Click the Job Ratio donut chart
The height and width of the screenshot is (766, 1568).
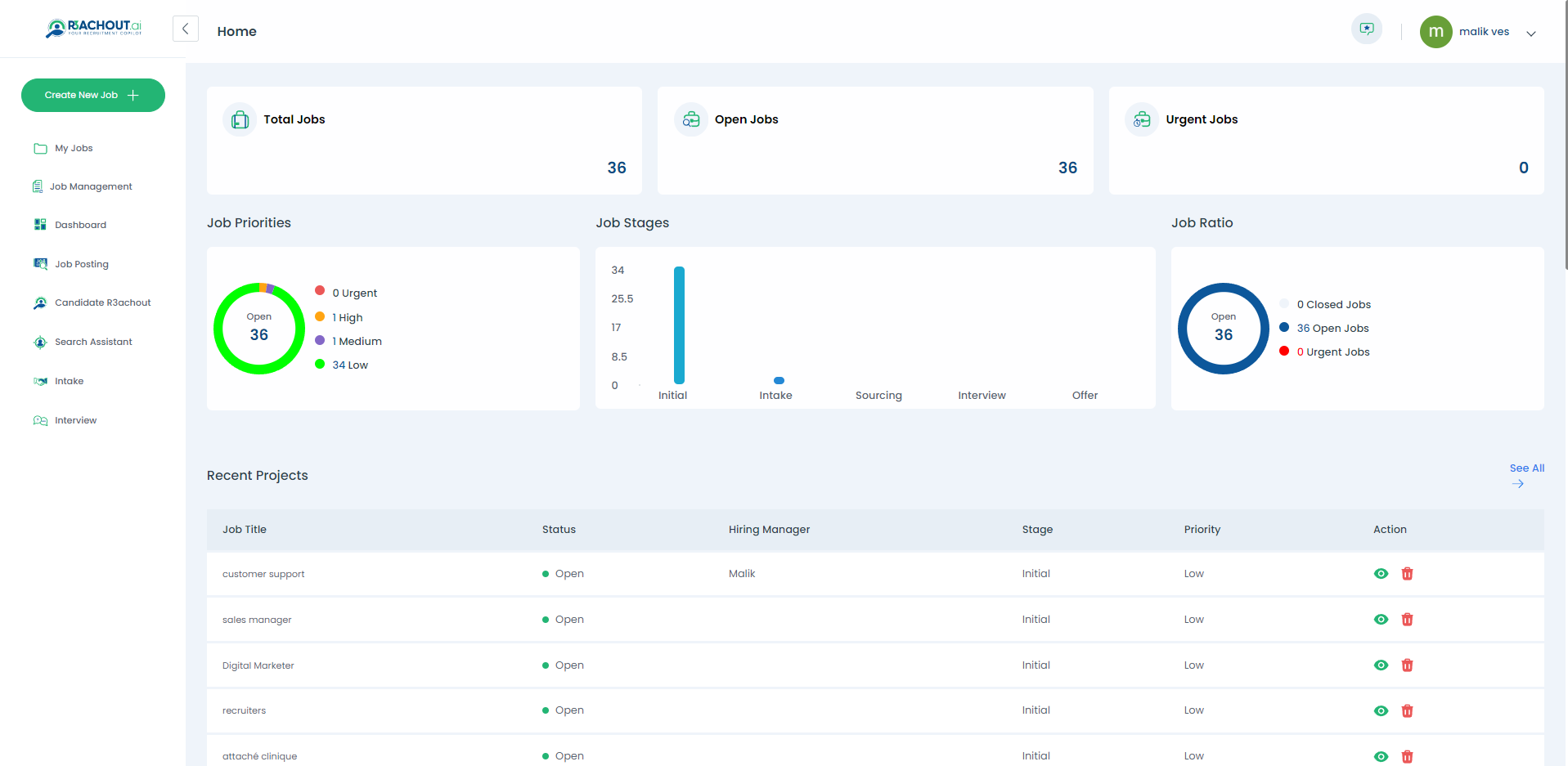(1224, 329)
